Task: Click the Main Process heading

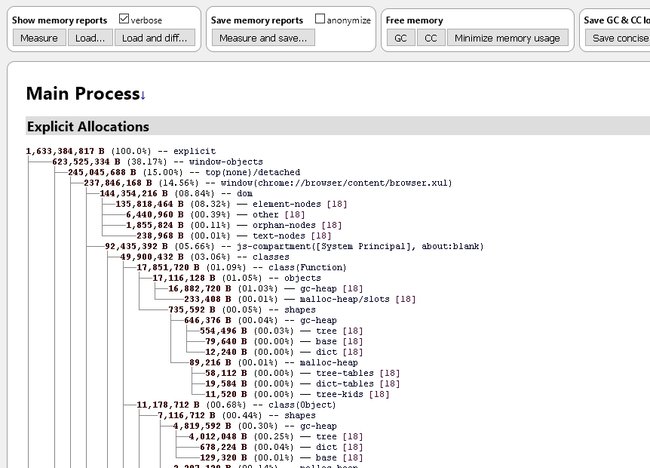Action: pos(83,94)
